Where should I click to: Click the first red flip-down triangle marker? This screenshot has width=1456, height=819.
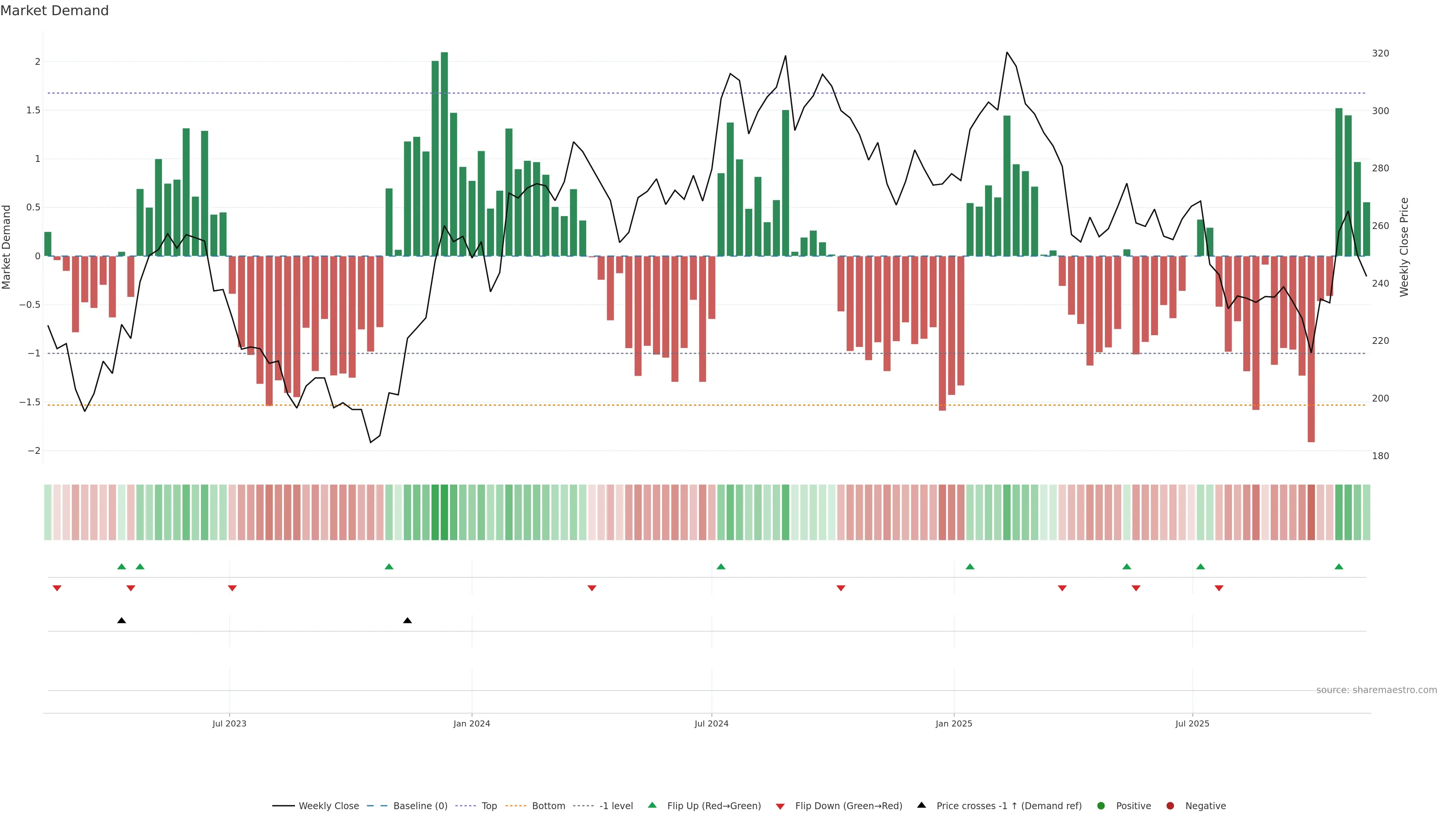click(57, 588)
